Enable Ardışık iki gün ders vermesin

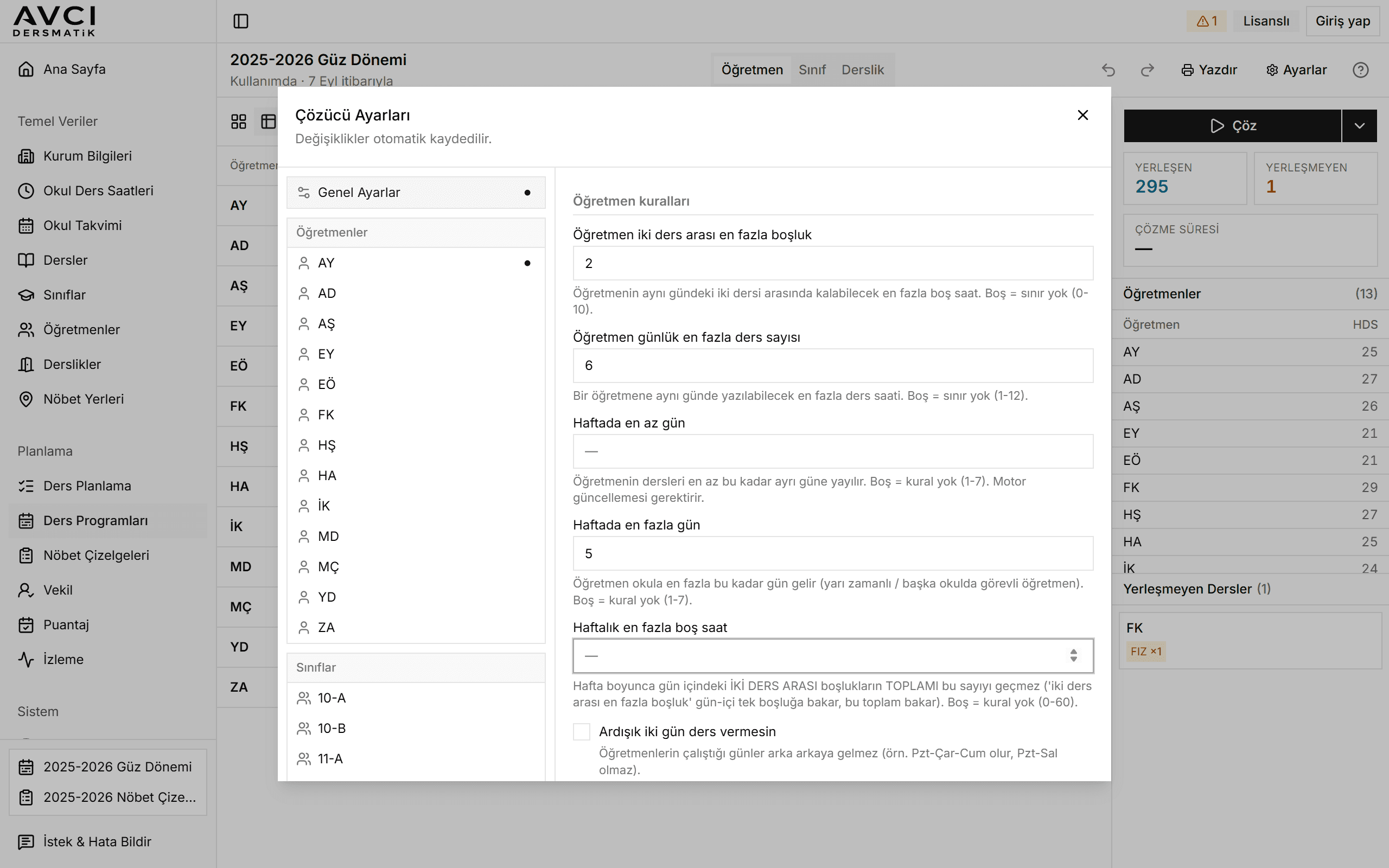(582, 732)
